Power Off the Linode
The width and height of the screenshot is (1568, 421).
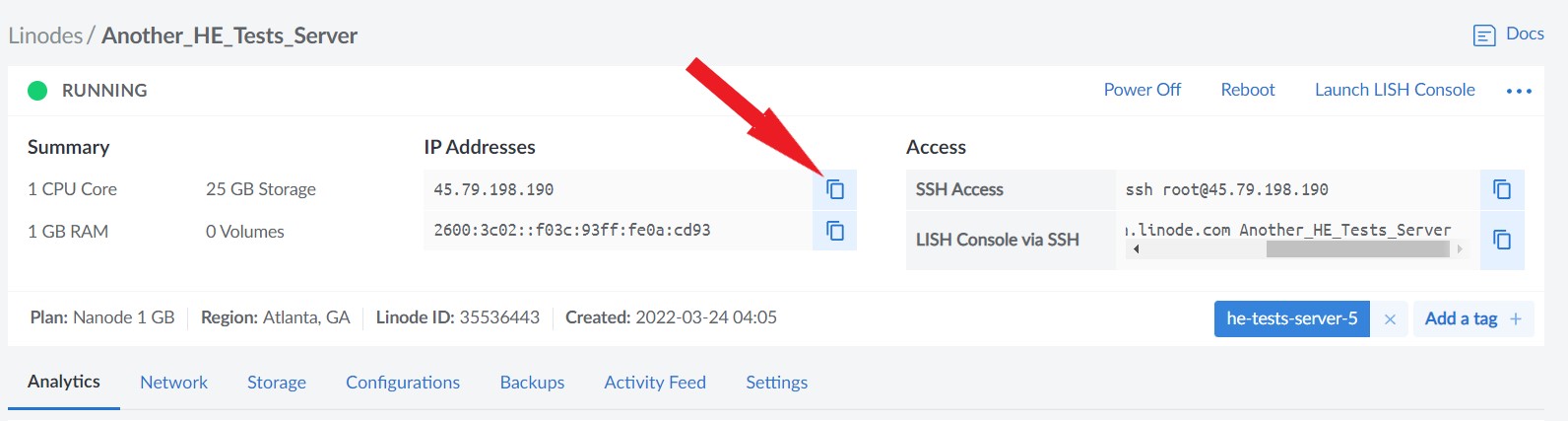(x=1142, y=90)
